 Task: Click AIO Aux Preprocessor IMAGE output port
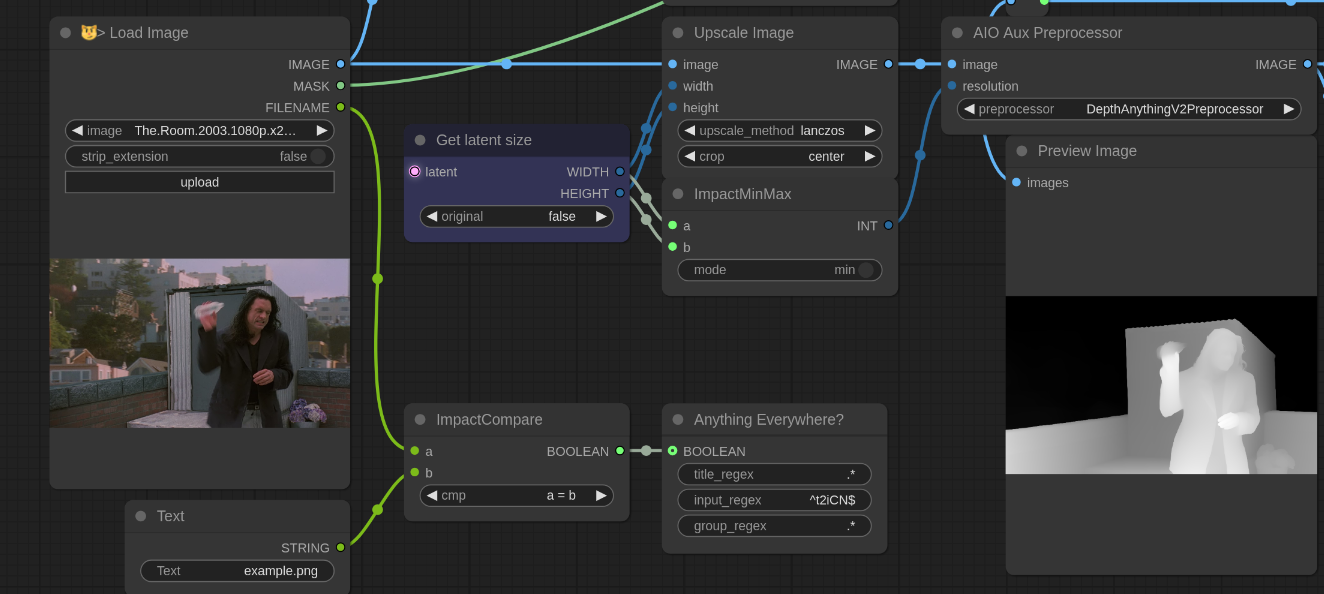[1307, 64]
